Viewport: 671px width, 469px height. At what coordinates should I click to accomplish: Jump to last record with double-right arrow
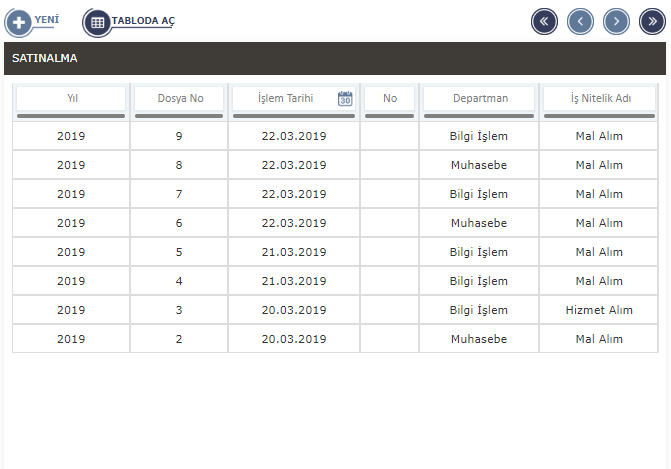[652, 21]
